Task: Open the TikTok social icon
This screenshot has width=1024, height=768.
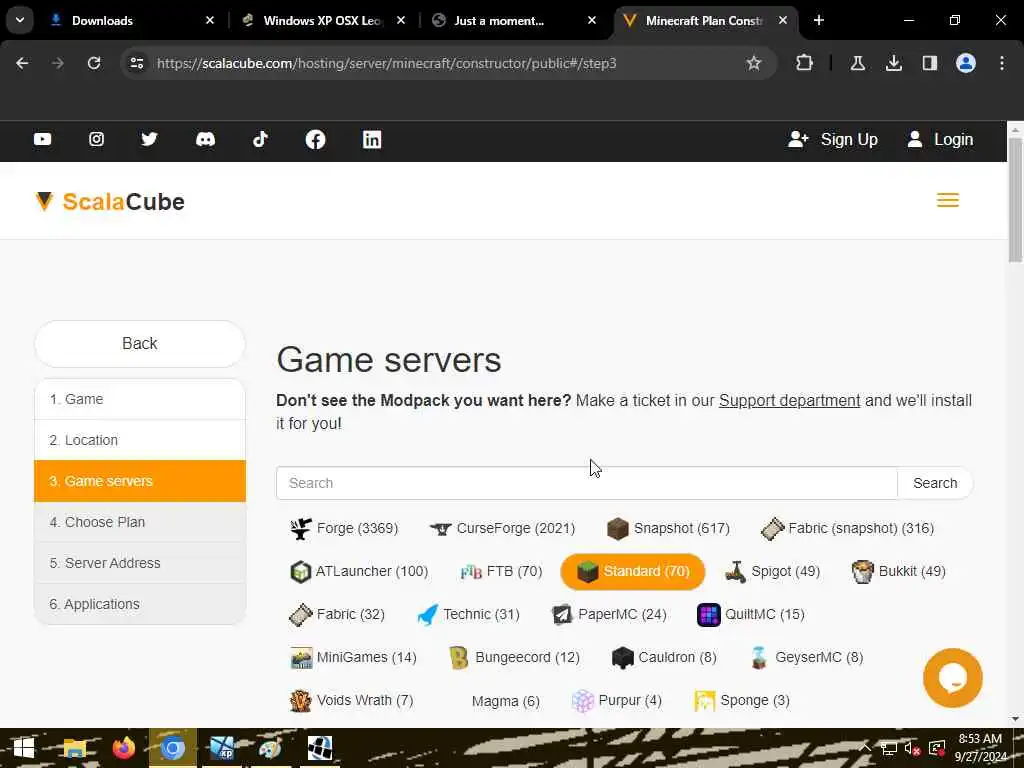Action: (x=260, y=139)
